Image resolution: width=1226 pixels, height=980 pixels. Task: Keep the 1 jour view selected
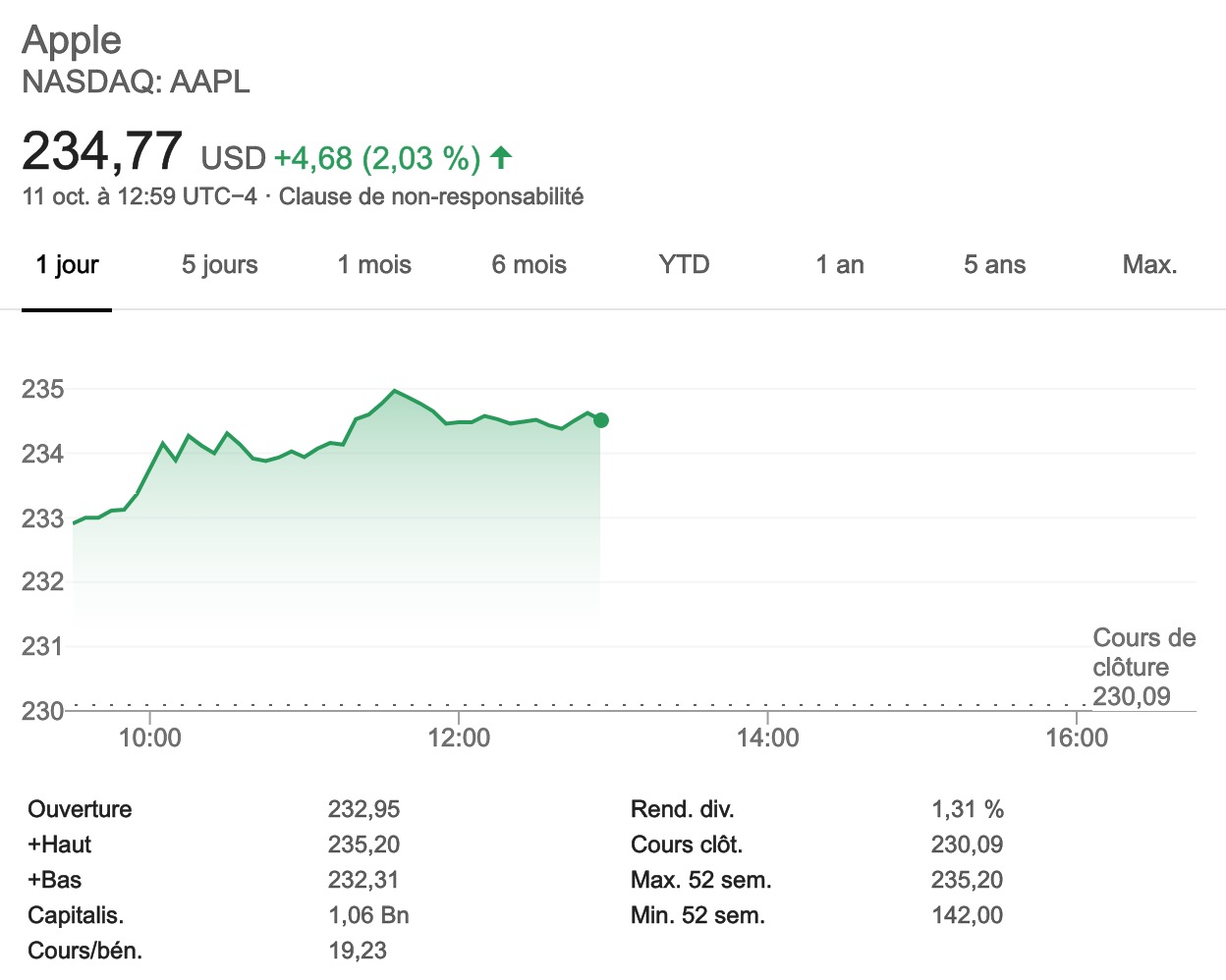66,264
